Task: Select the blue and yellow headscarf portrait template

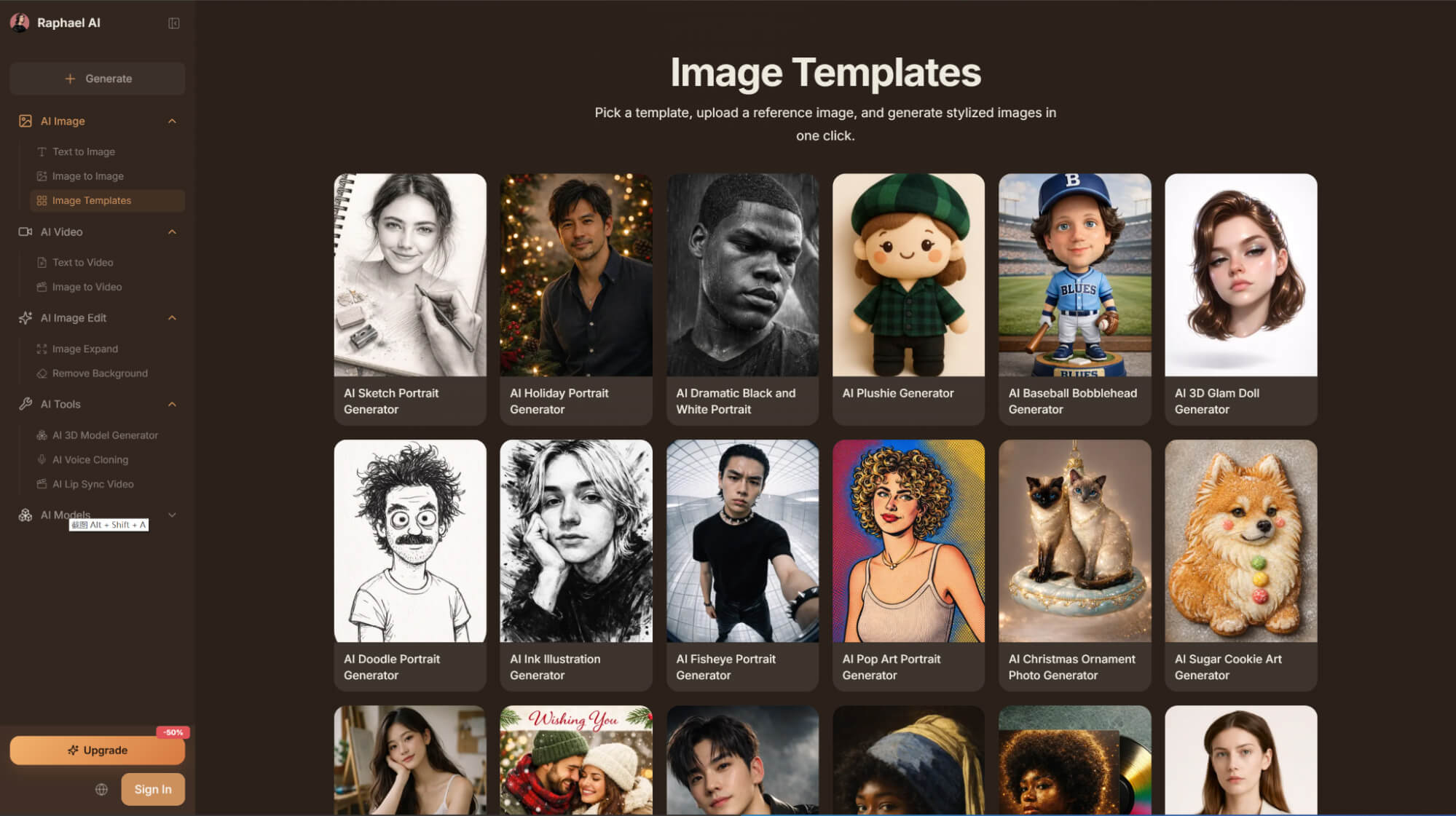Action: (908, 760)
